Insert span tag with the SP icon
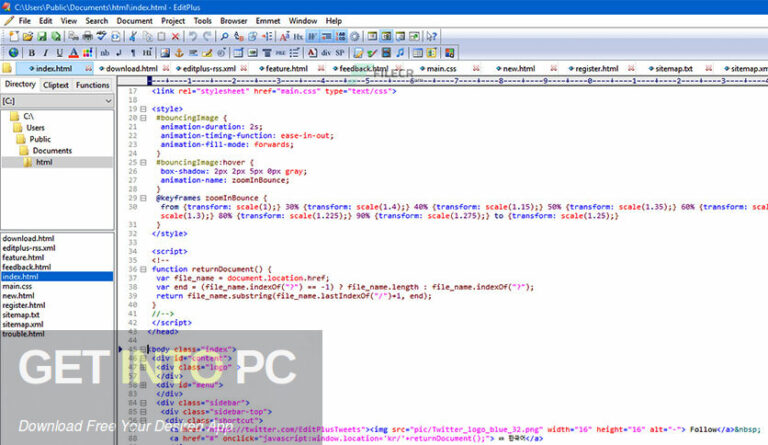Viewport: 768px width, 445px height. [x=339, y=52]
